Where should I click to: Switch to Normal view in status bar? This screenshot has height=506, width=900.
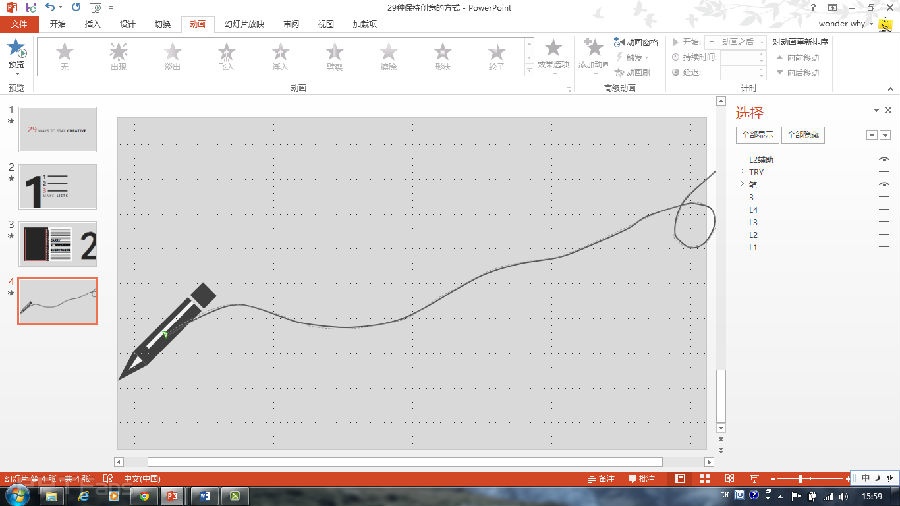(x=680, y=478)
